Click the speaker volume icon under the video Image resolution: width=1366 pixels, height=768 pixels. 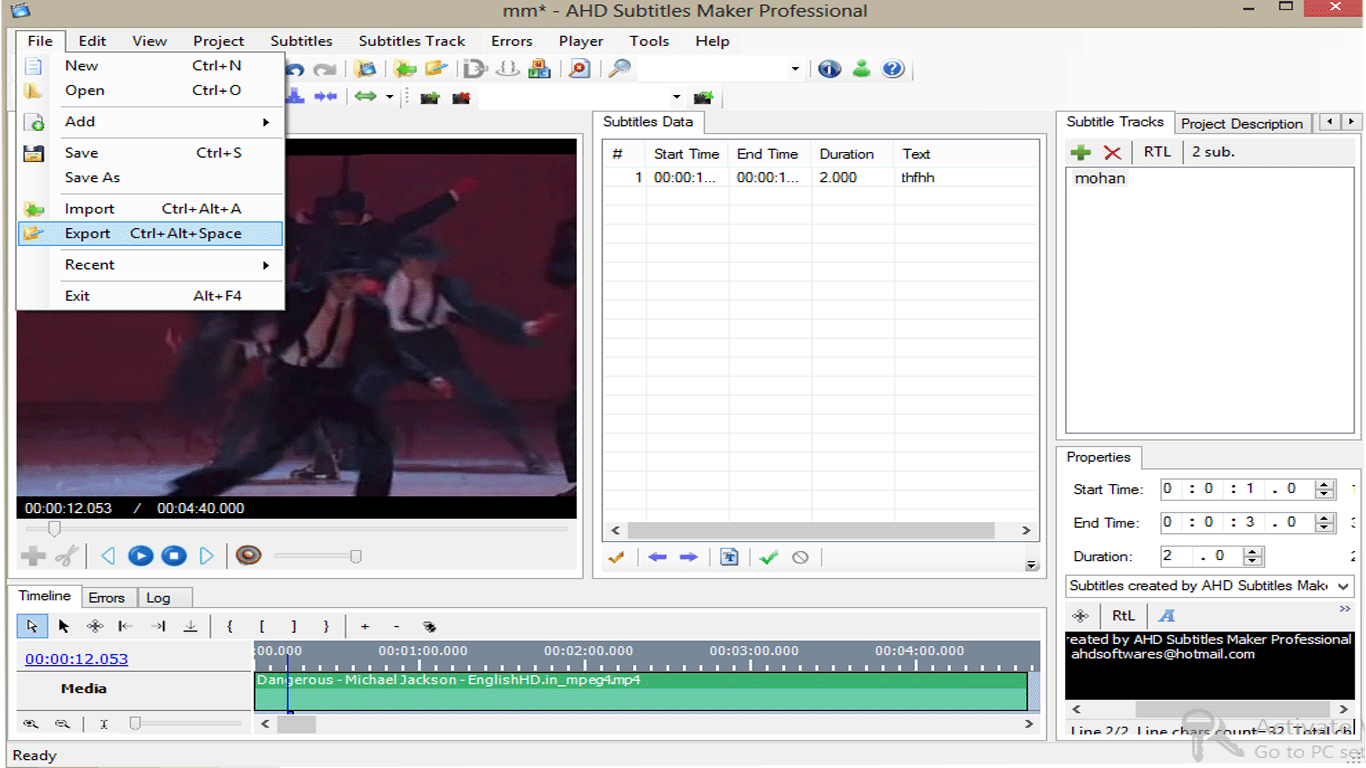pyautogui.click(x=248, y=555)
